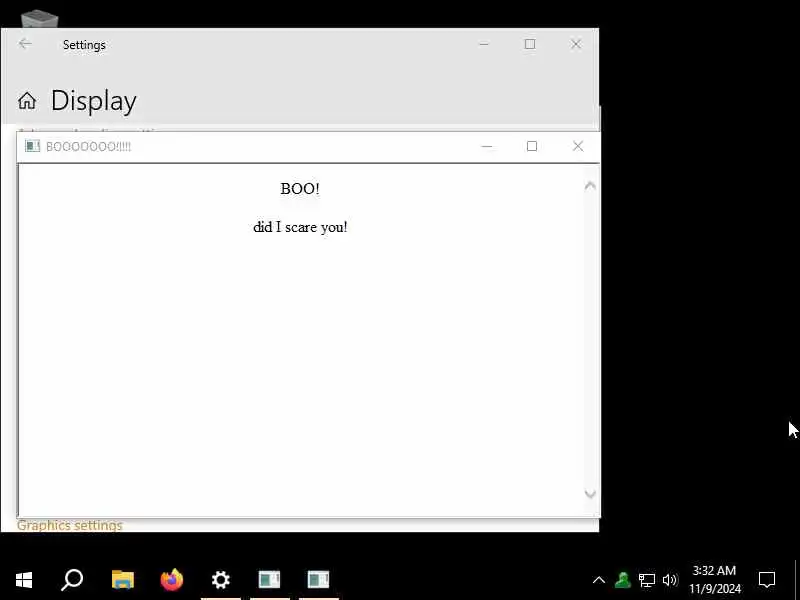800x600 pixels.
Task: Open Firefox from the taskbar
Action: pyautogui.click(x=171, y=580)
